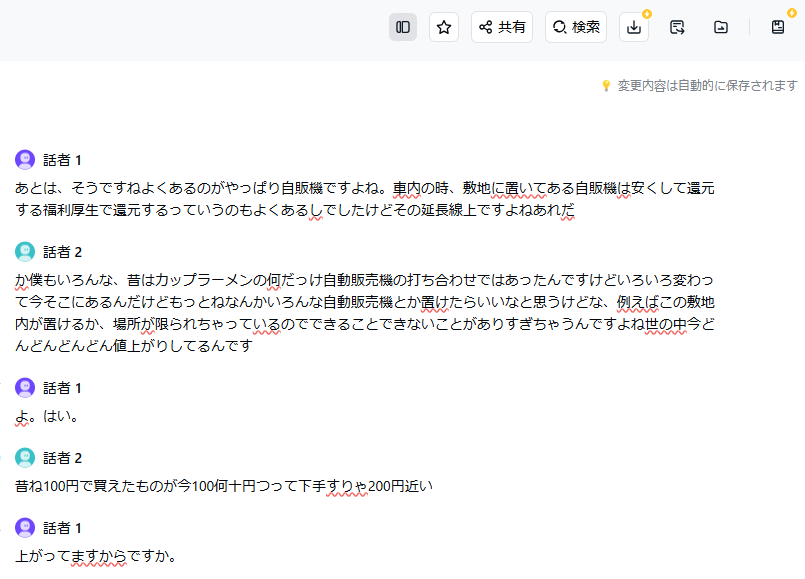This screenshot has width=805, height=579.
Task: Click the save disk icon at right
Action: coord(778,27)
